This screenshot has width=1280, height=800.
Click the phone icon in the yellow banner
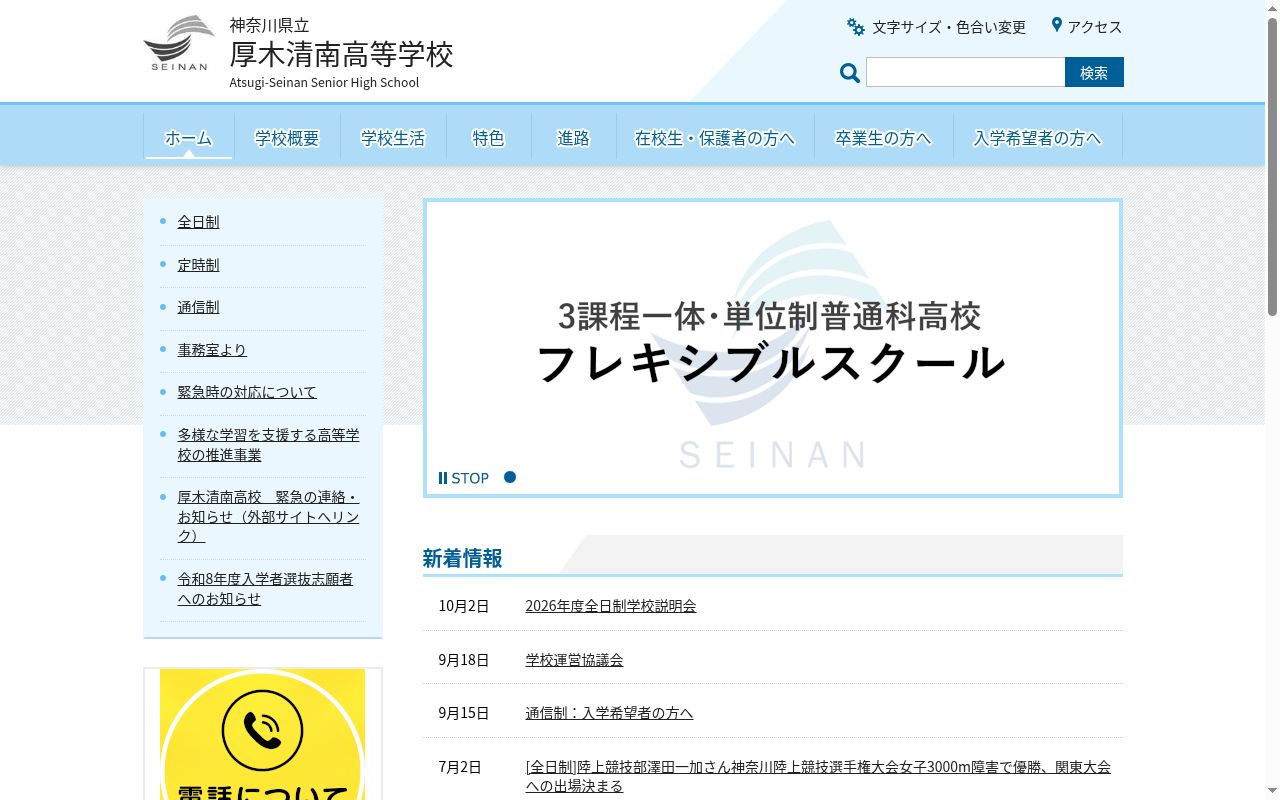point(262,729)
